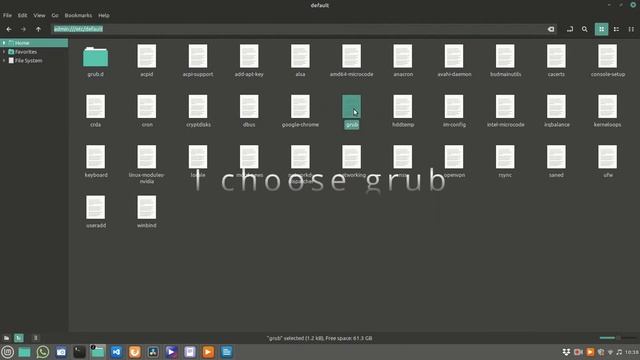Open the search magnifier tool
Screen dimensions: 640x360
(x=584, y=29)
